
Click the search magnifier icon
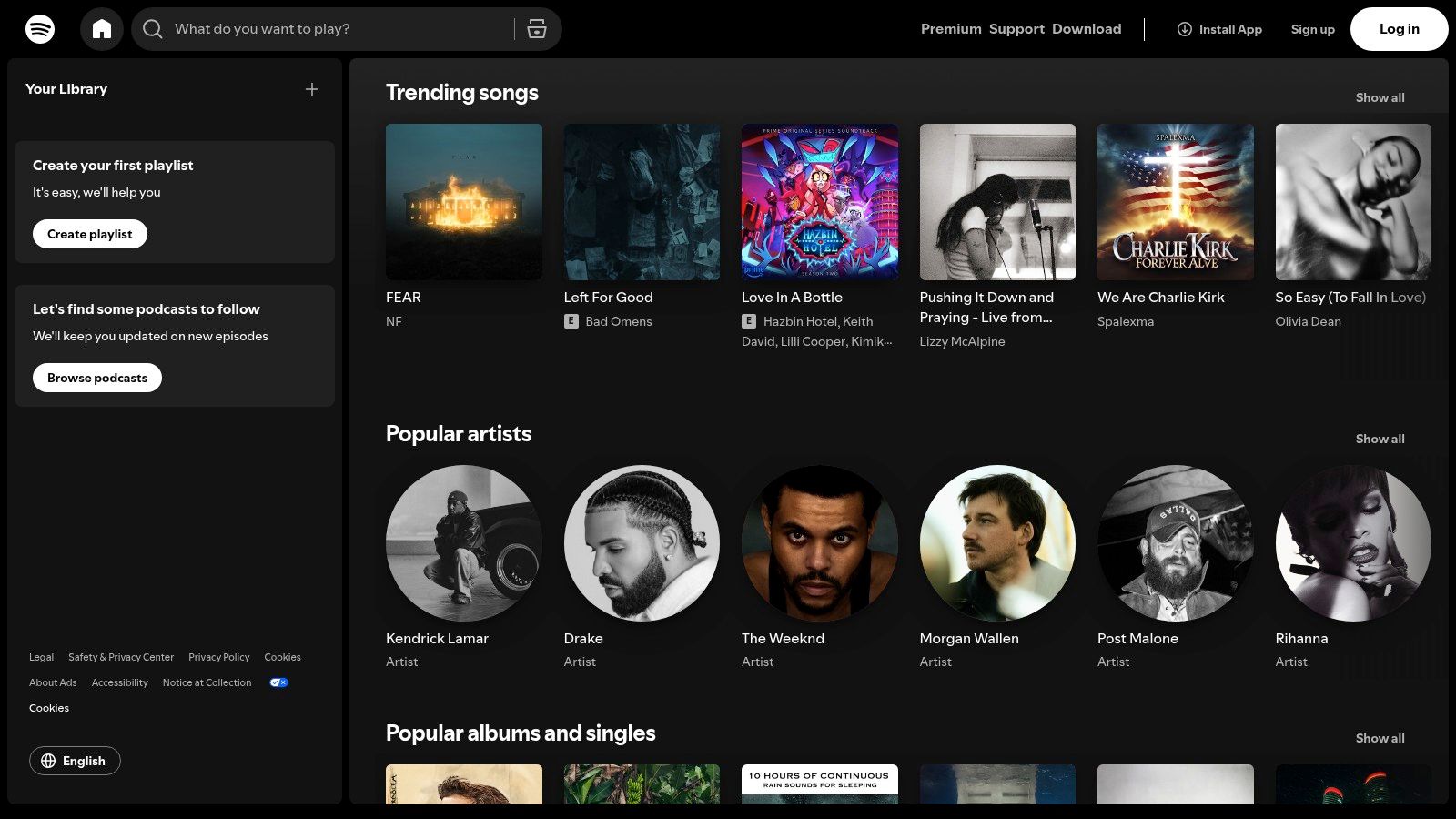click(x=153, y=29)
